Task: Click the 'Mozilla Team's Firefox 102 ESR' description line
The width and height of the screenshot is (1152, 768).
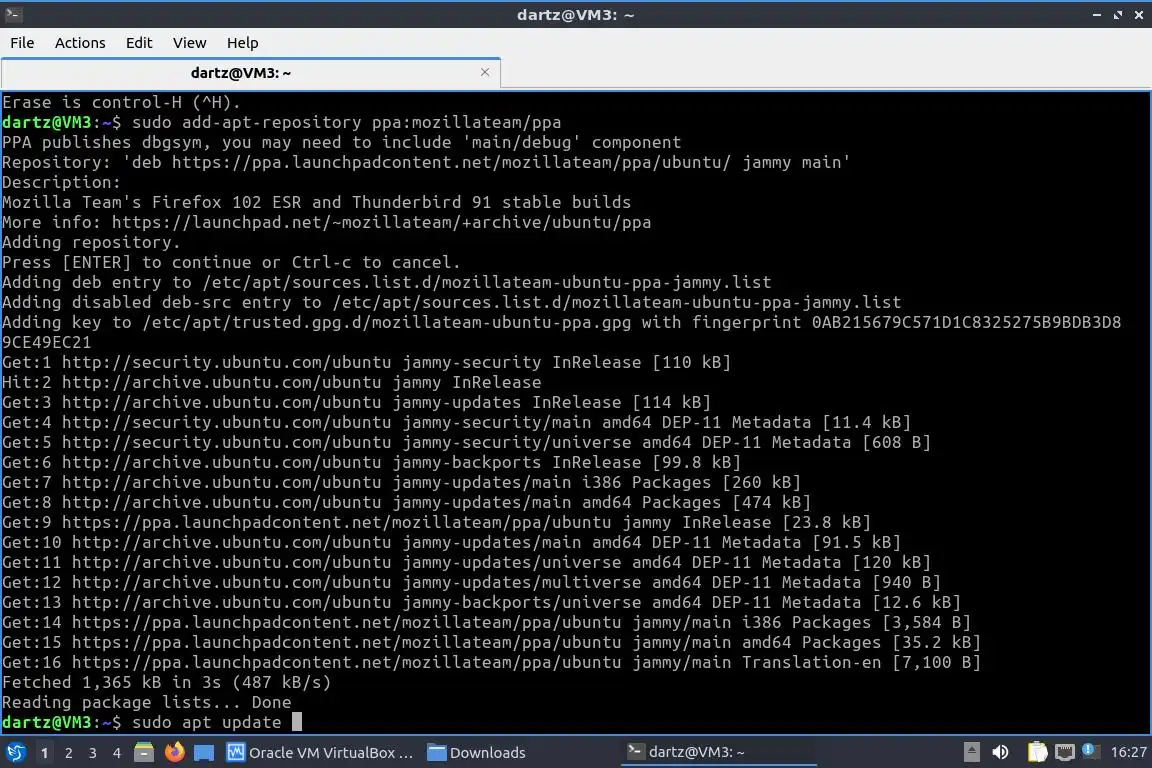Action: pos(317,202)
